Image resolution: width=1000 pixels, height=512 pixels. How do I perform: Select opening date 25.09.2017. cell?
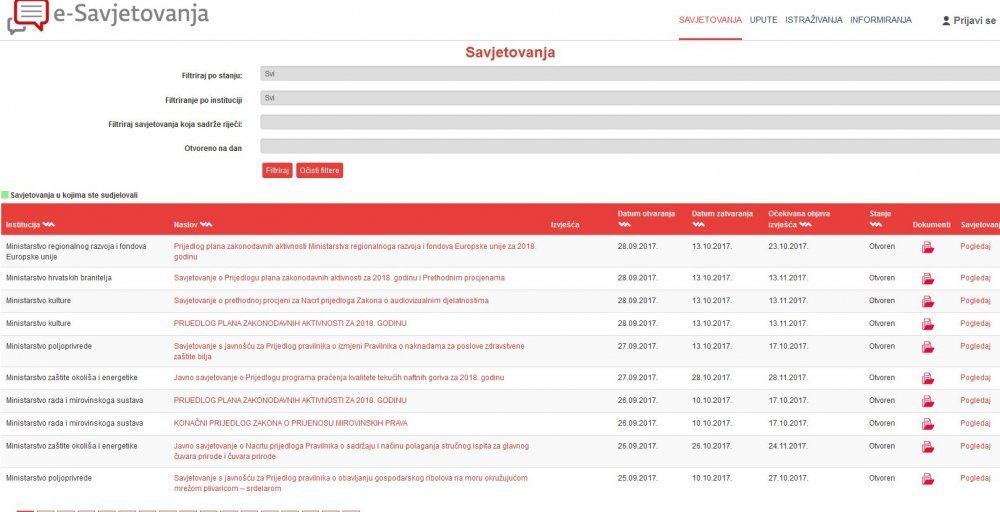638,478
